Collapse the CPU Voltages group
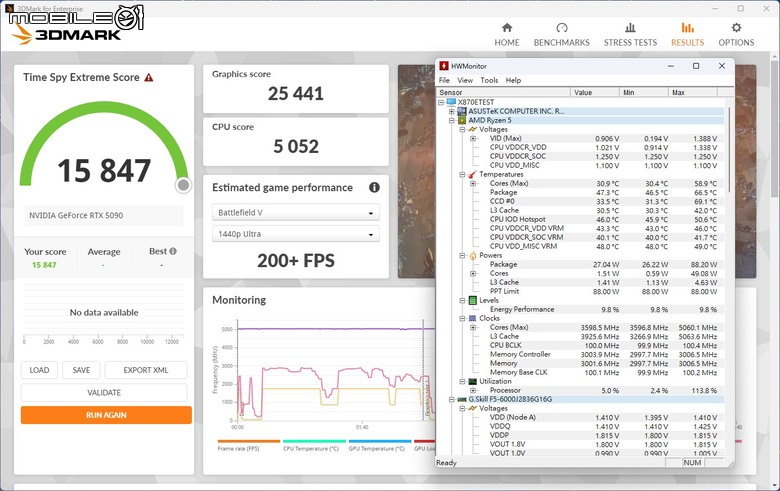Image resolution: width=780 pixels, height=491 pixels. tap(462, 129)
